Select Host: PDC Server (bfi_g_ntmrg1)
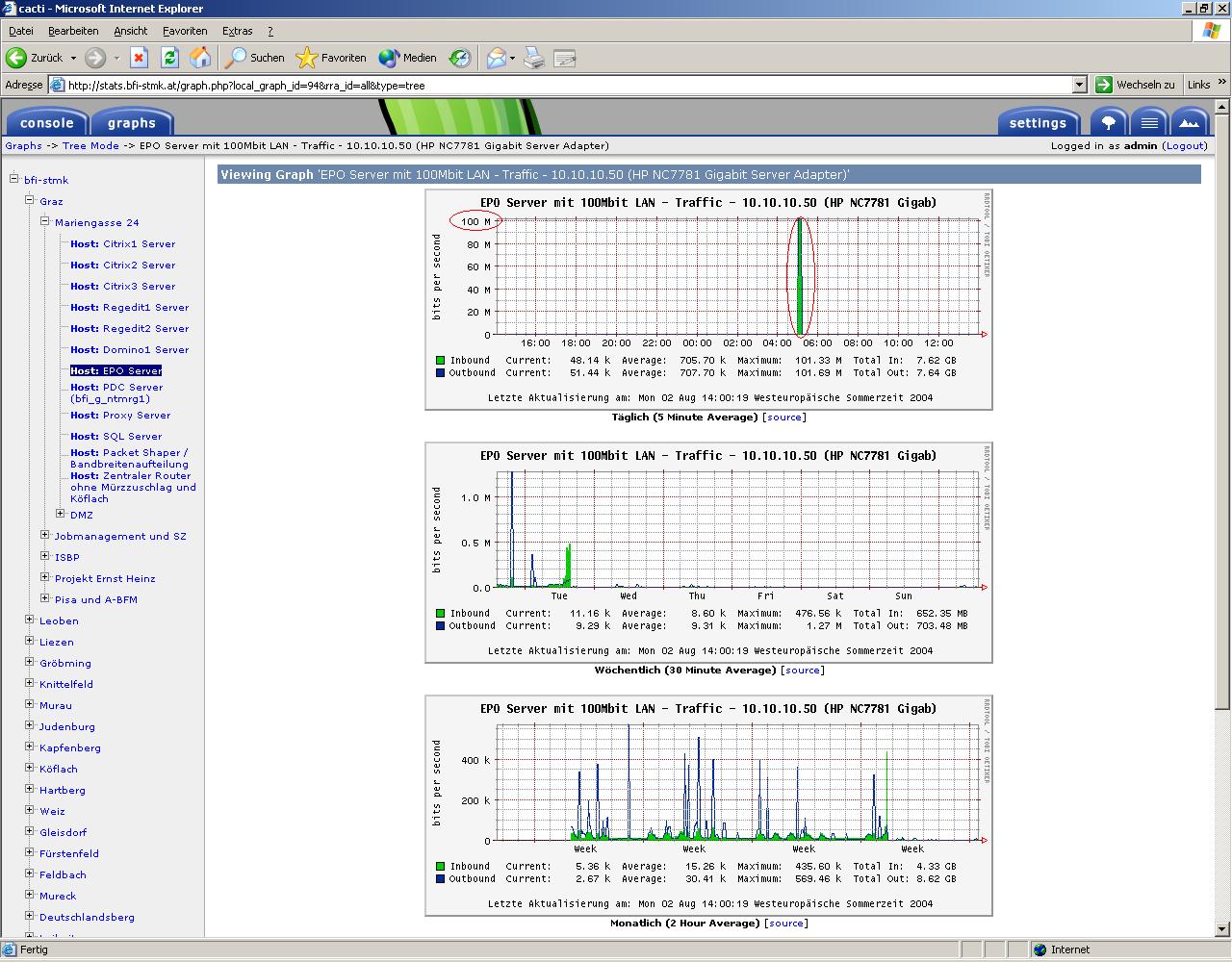The width and height of the screenshot is (1232, 962). [x=116, y=393]
